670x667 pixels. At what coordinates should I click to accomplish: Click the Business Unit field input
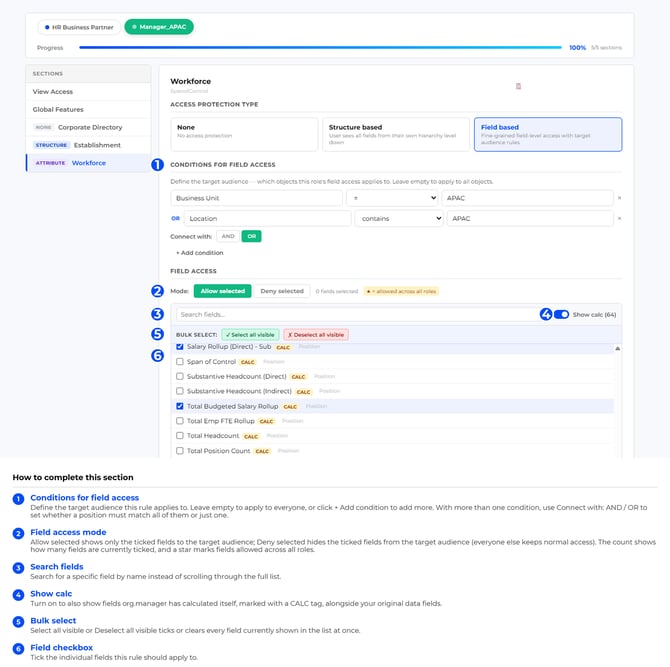pyautogui.click(x=256, y=198)
